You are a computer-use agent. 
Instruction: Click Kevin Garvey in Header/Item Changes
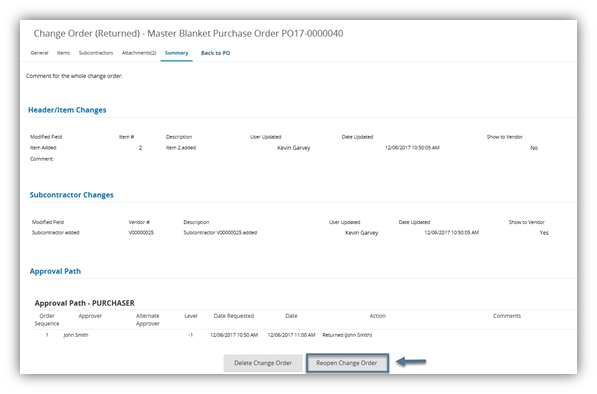click(x=294, y=148)
